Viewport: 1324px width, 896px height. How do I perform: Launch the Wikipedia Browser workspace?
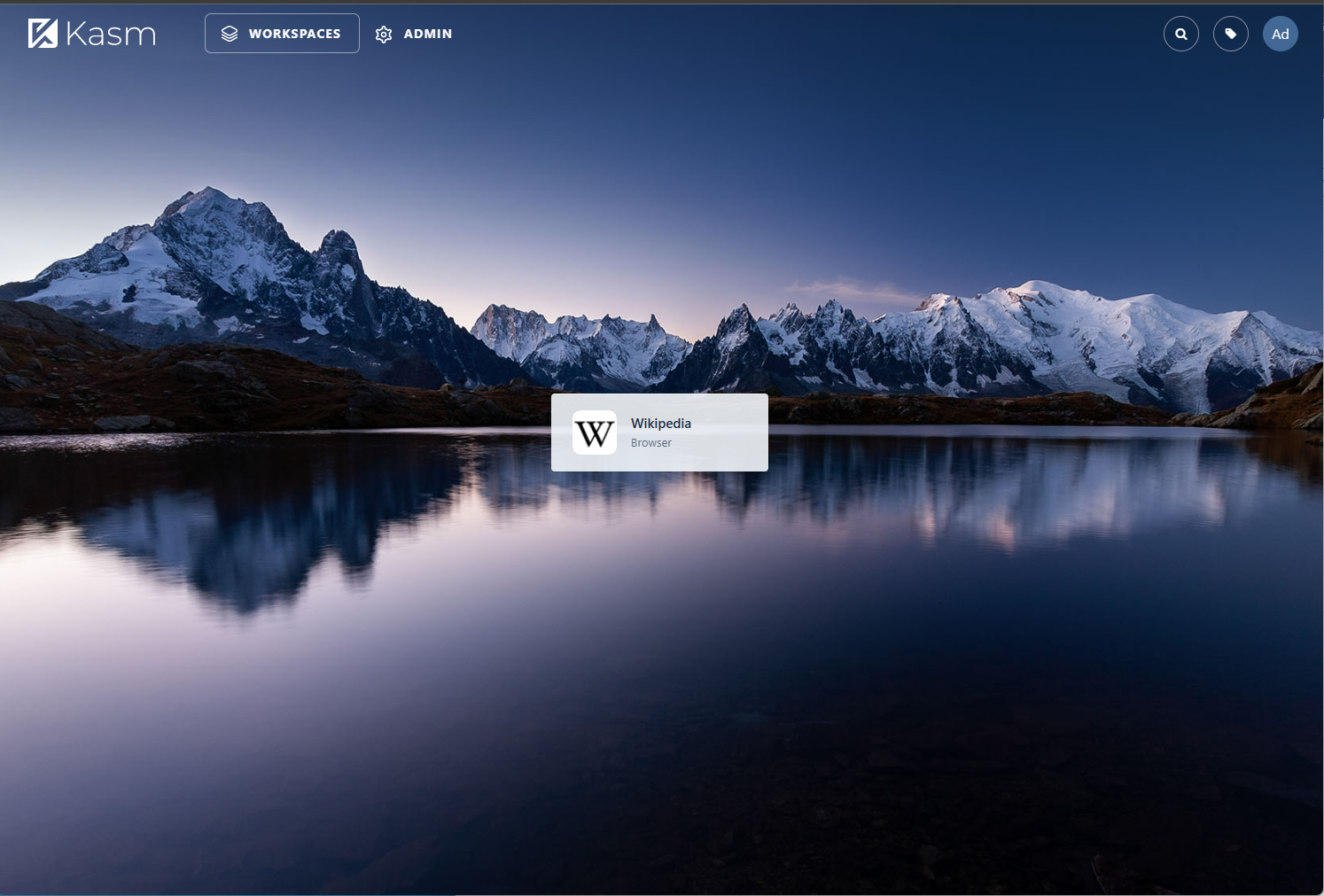point(659,432)
